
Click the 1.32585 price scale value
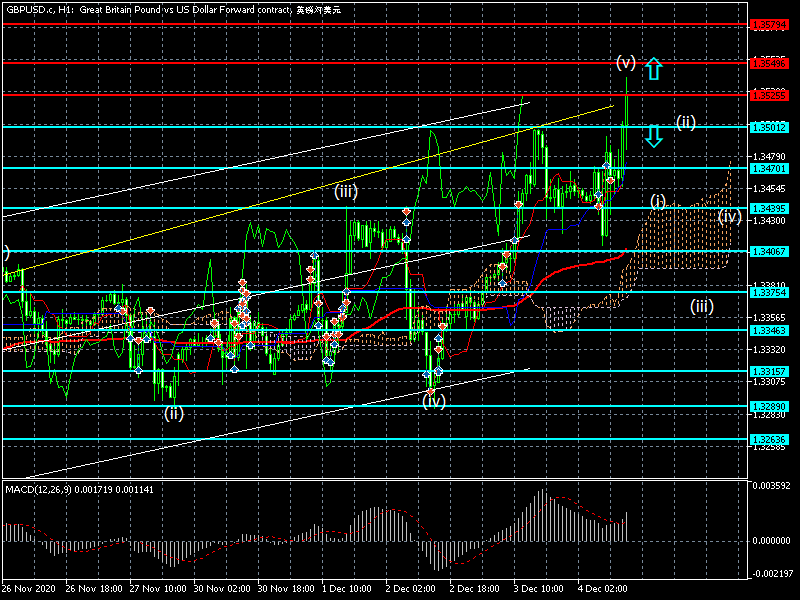coord(769,447)
